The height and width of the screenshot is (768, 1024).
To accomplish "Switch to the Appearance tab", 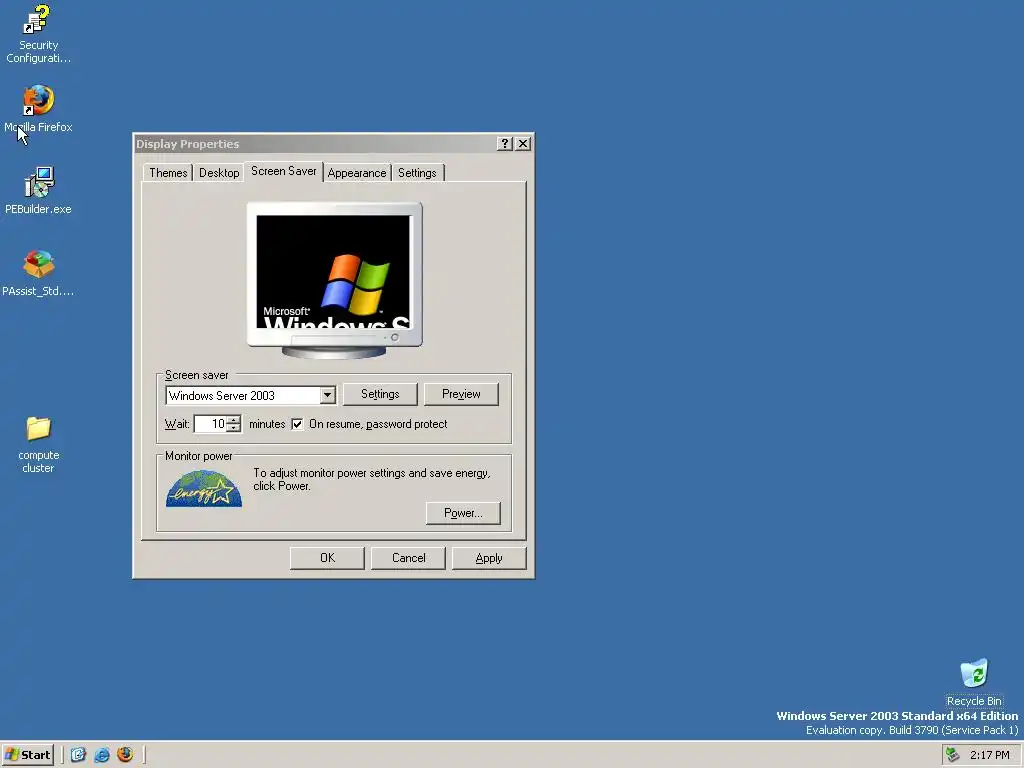I will (357, 173).
